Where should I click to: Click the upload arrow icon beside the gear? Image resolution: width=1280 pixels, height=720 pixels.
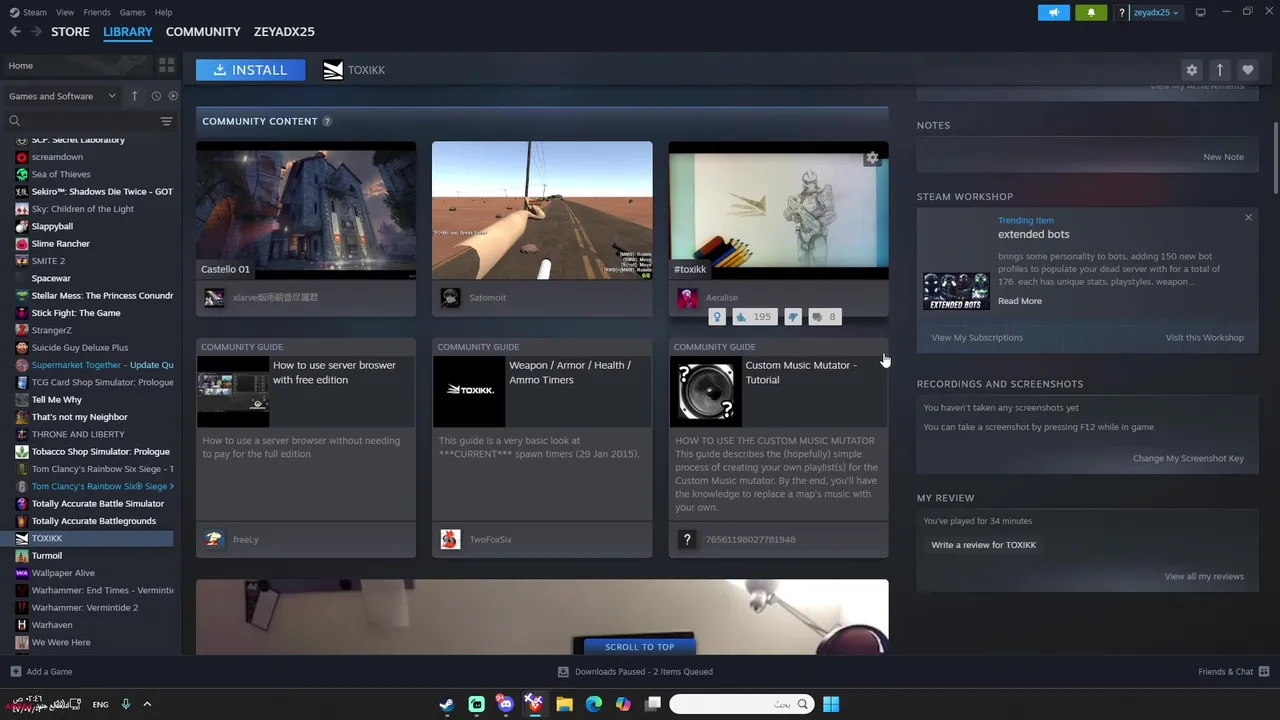pos(1219,70)
